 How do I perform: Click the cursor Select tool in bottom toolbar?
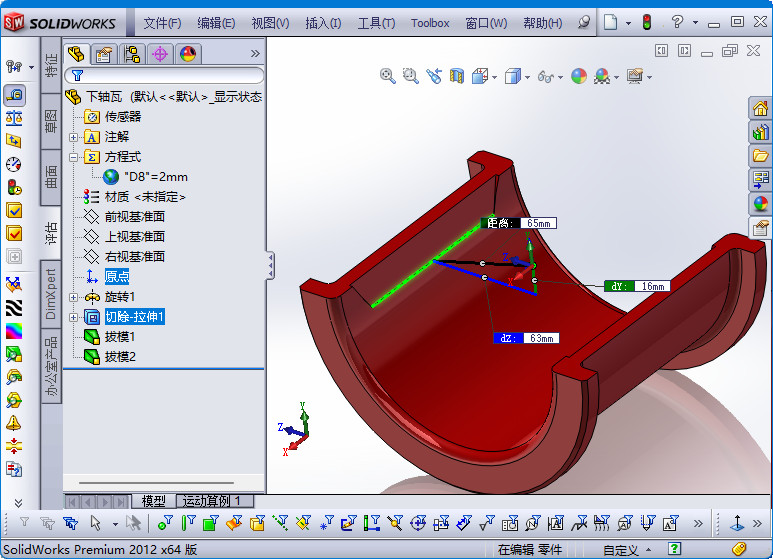[x=96, y=523]
